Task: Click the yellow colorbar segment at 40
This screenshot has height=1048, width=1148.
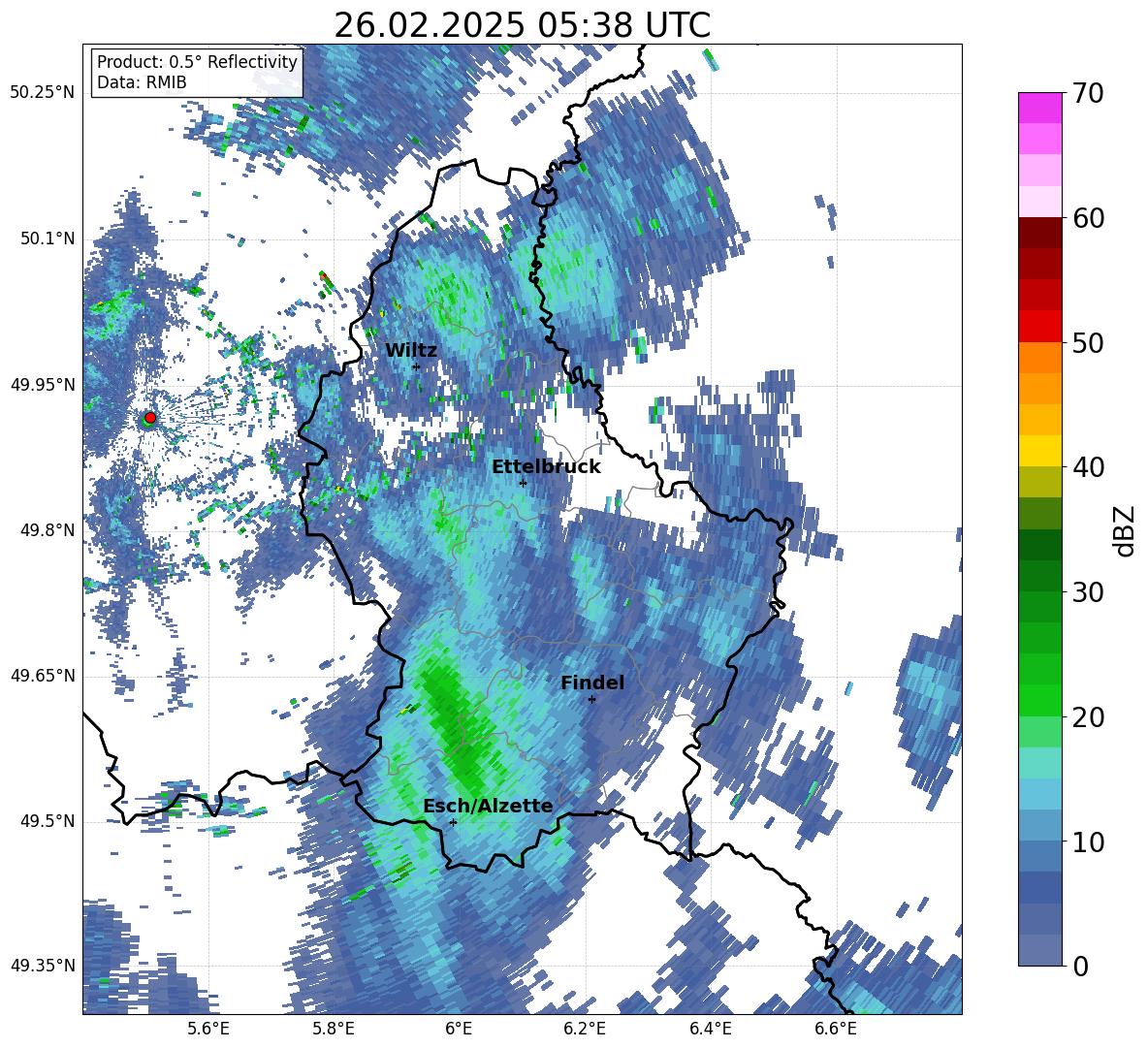Action: [1039, 451]
